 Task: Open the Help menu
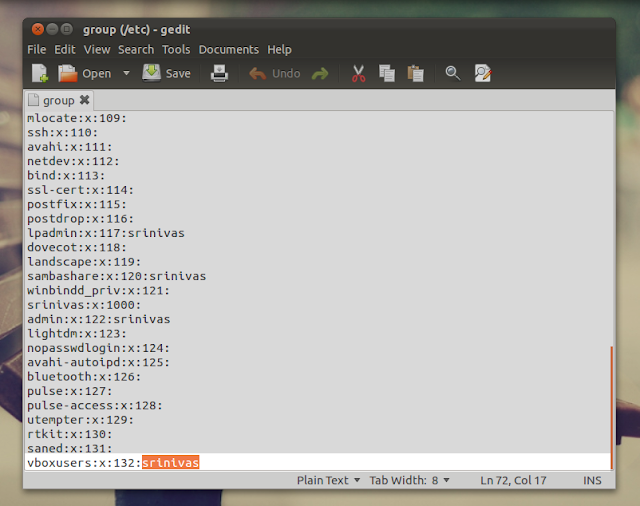280,49
